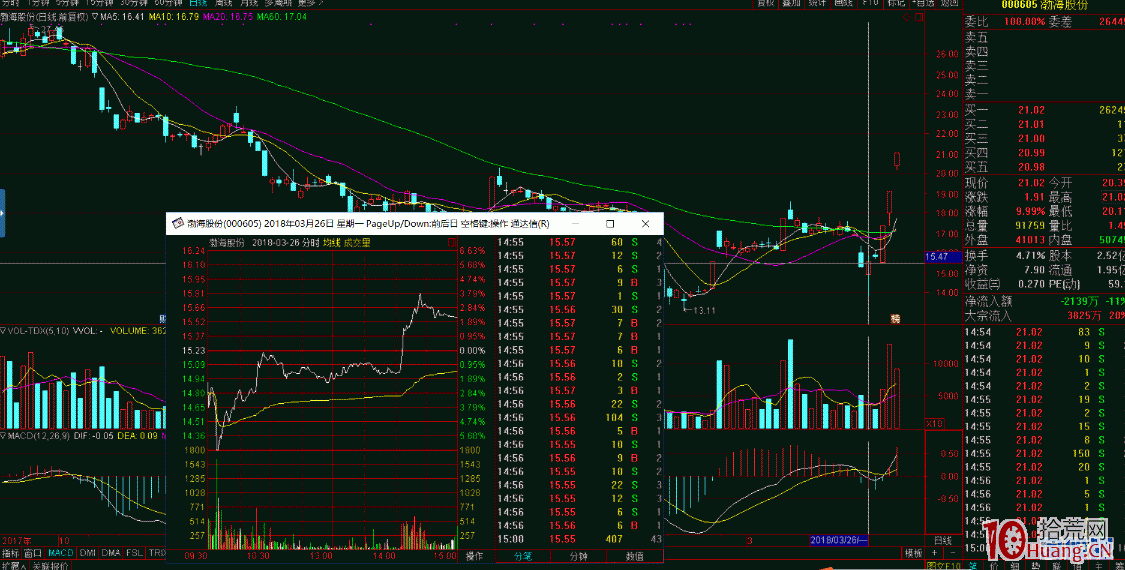Click the 现价 21.02 value
1125x570 pixels.
point(1030,184)
